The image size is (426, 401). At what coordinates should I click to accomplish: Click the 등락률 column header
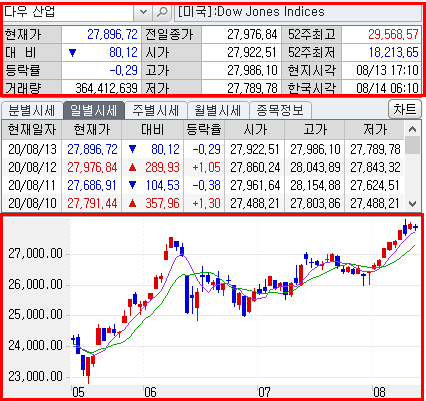click(x=204, y=129)
